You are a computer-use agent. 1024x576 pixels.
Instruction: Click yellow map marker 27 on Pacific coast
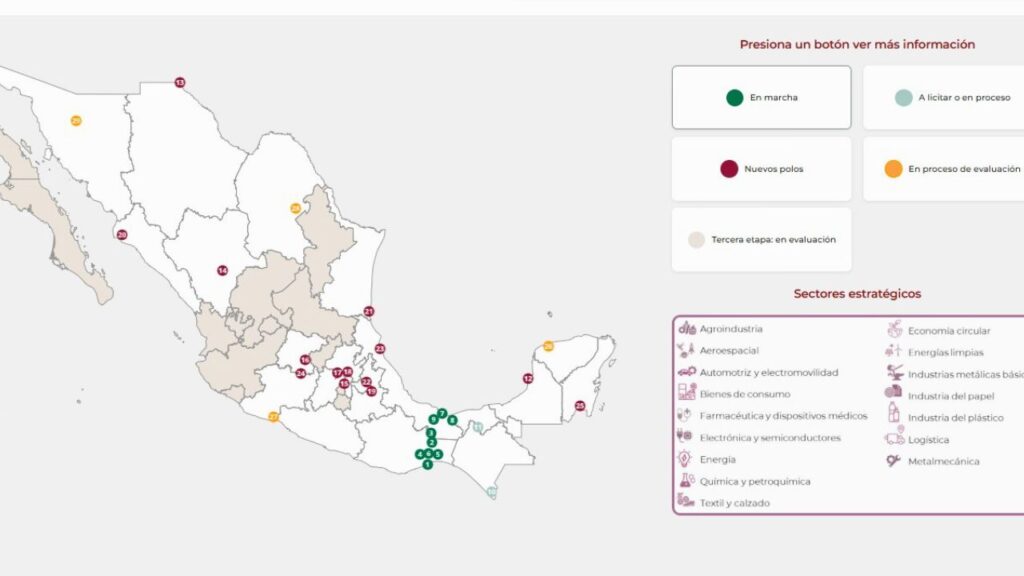click(274, 417)
